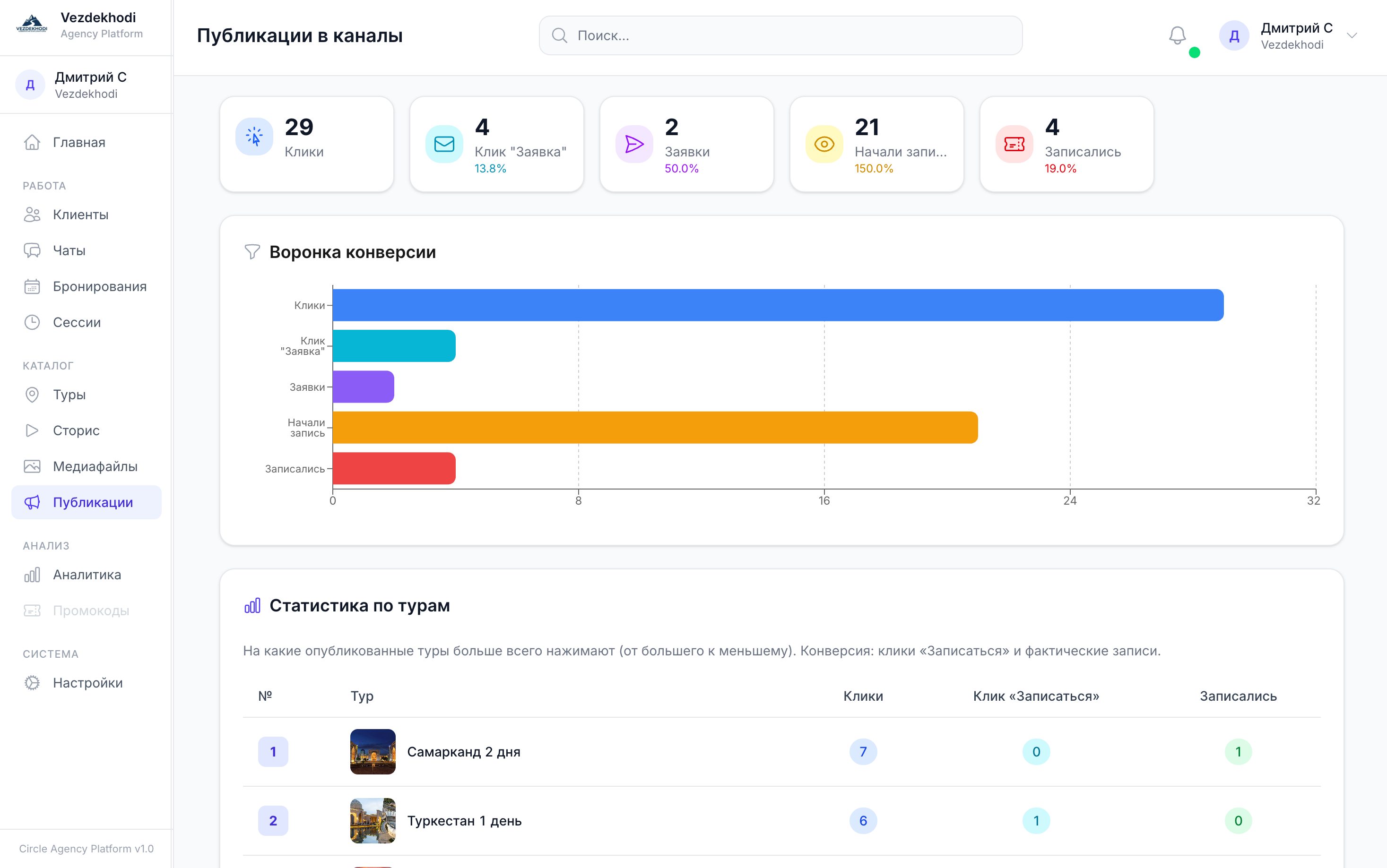Open the Туры catalog

(86, 395)
